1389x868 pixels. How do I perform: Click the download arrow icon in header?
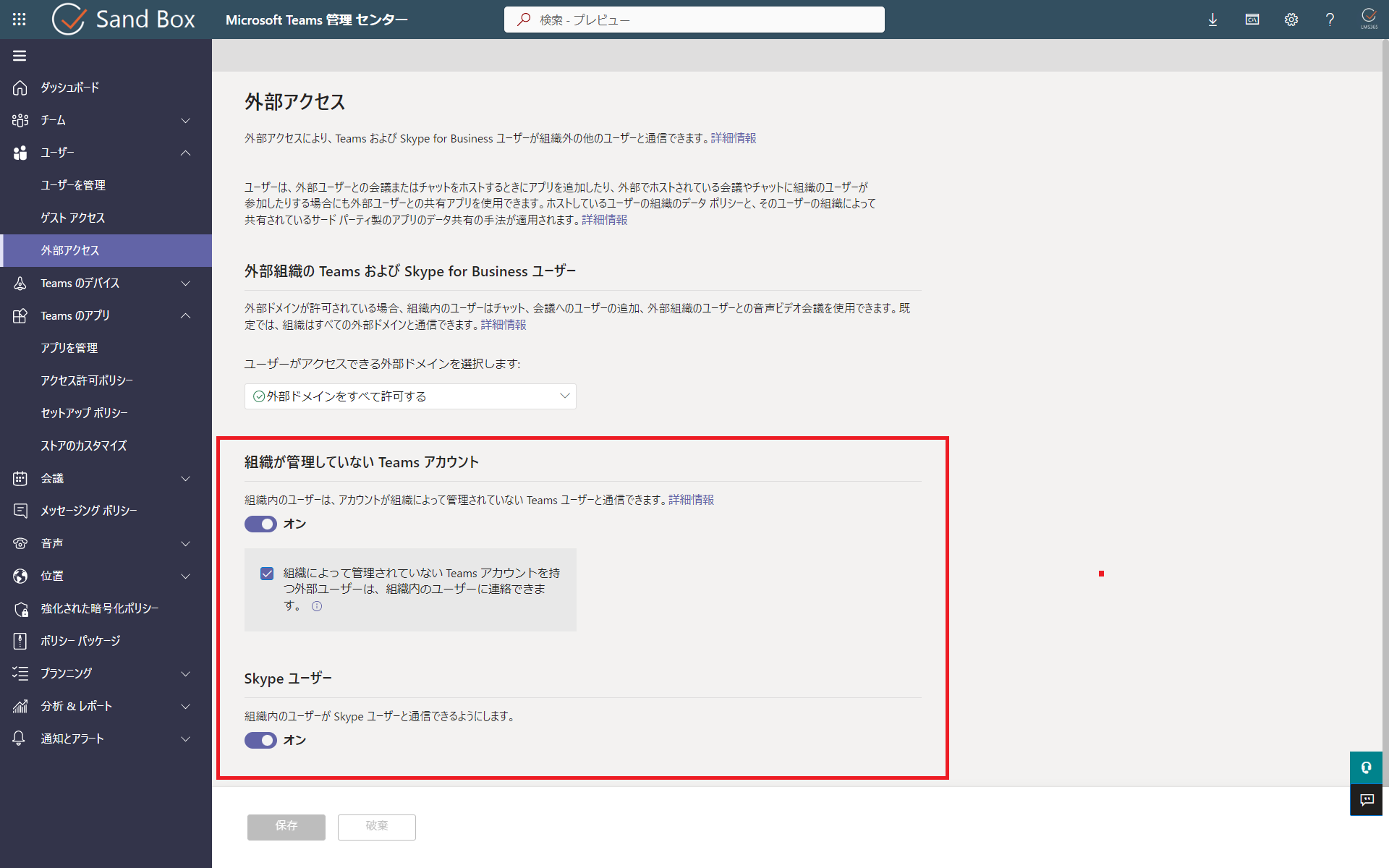tap(1212, 20)
